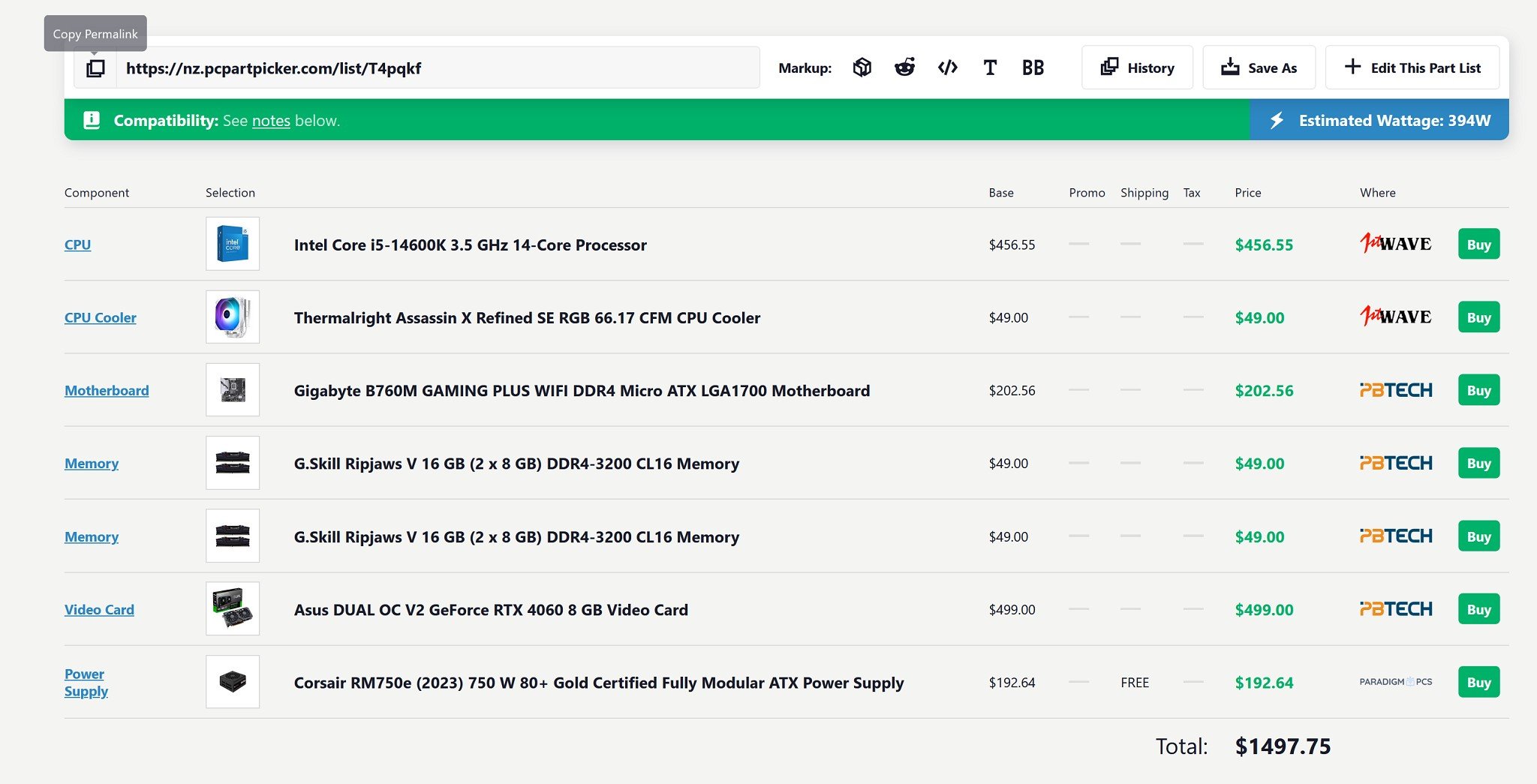Click the $192.64 power supply price
Image resolution: width=1537 pixels, height=784 pixels.
1264,683
